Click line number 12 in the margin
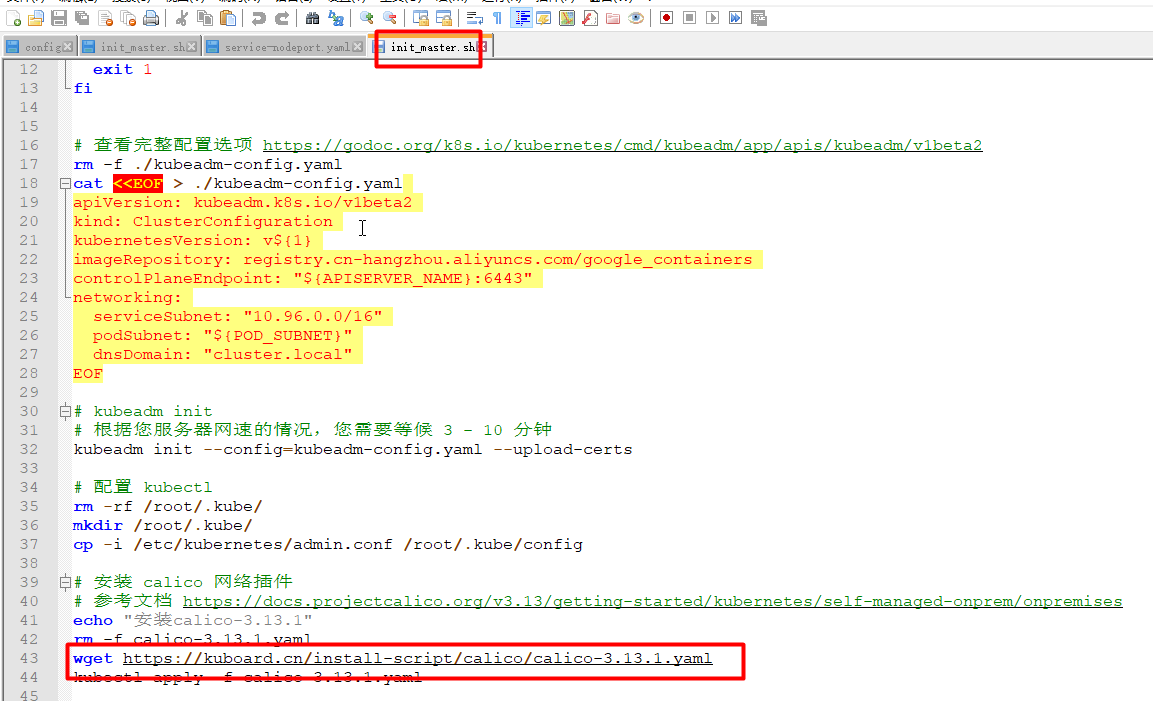 (29, 69)
